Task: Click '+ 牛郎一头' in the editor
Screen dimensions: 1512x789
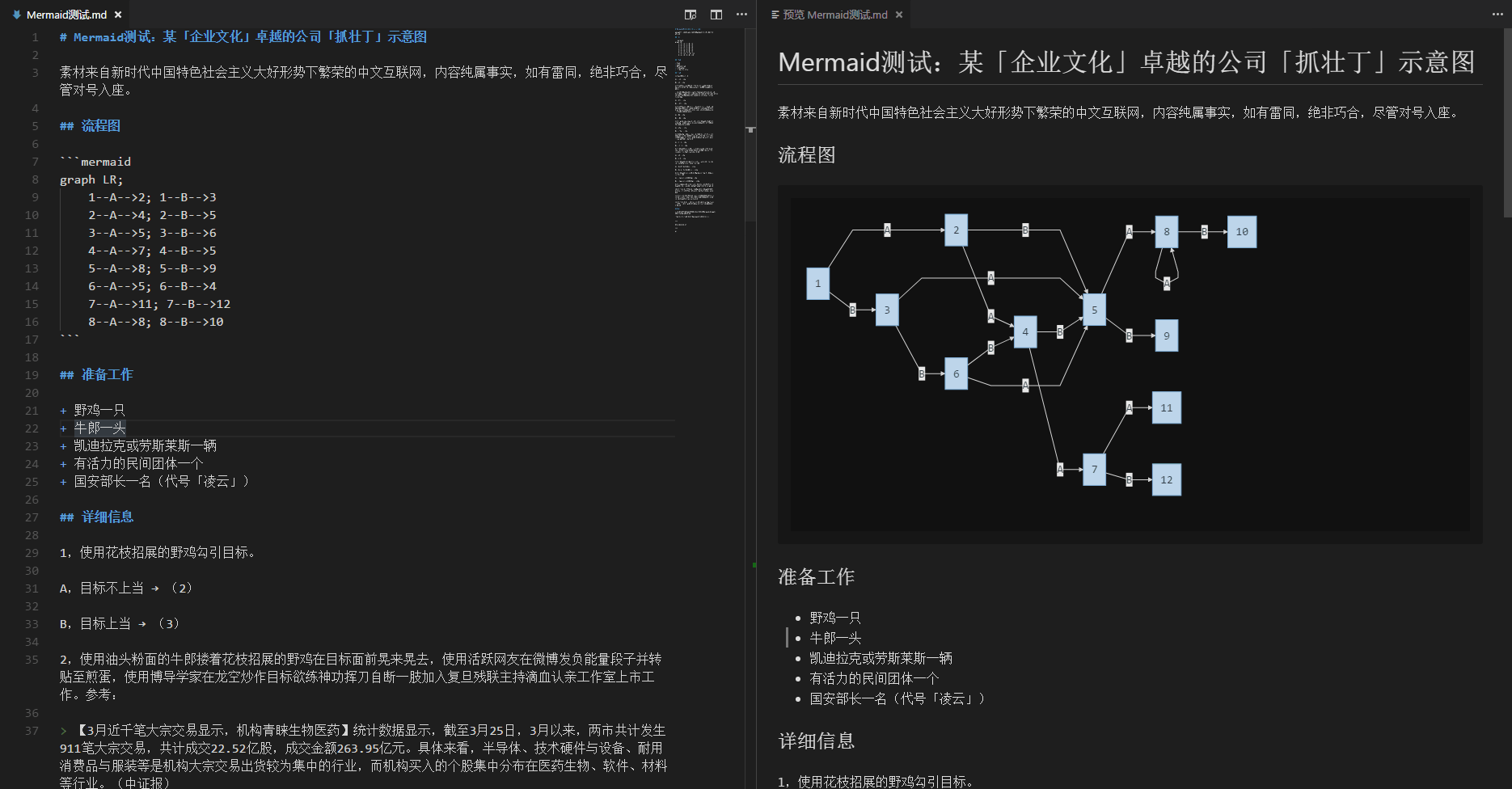Action: click(x=92, y=428)
